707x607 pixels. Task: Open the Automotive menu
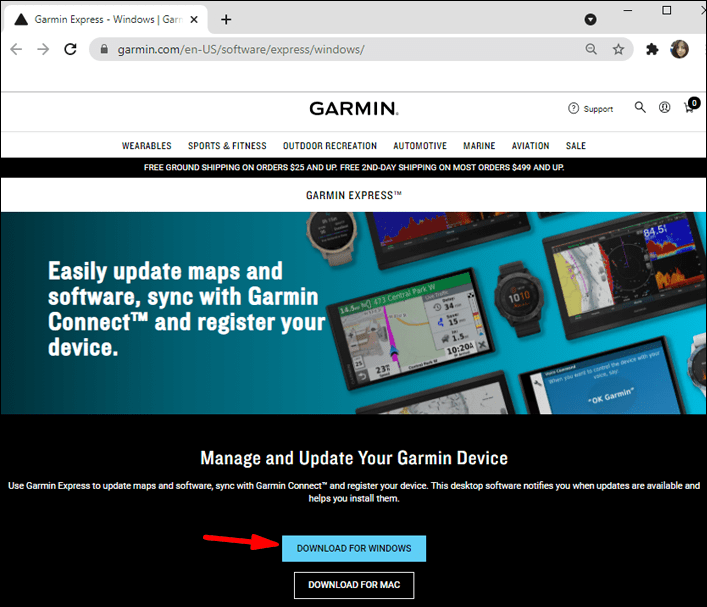[420, 146]
